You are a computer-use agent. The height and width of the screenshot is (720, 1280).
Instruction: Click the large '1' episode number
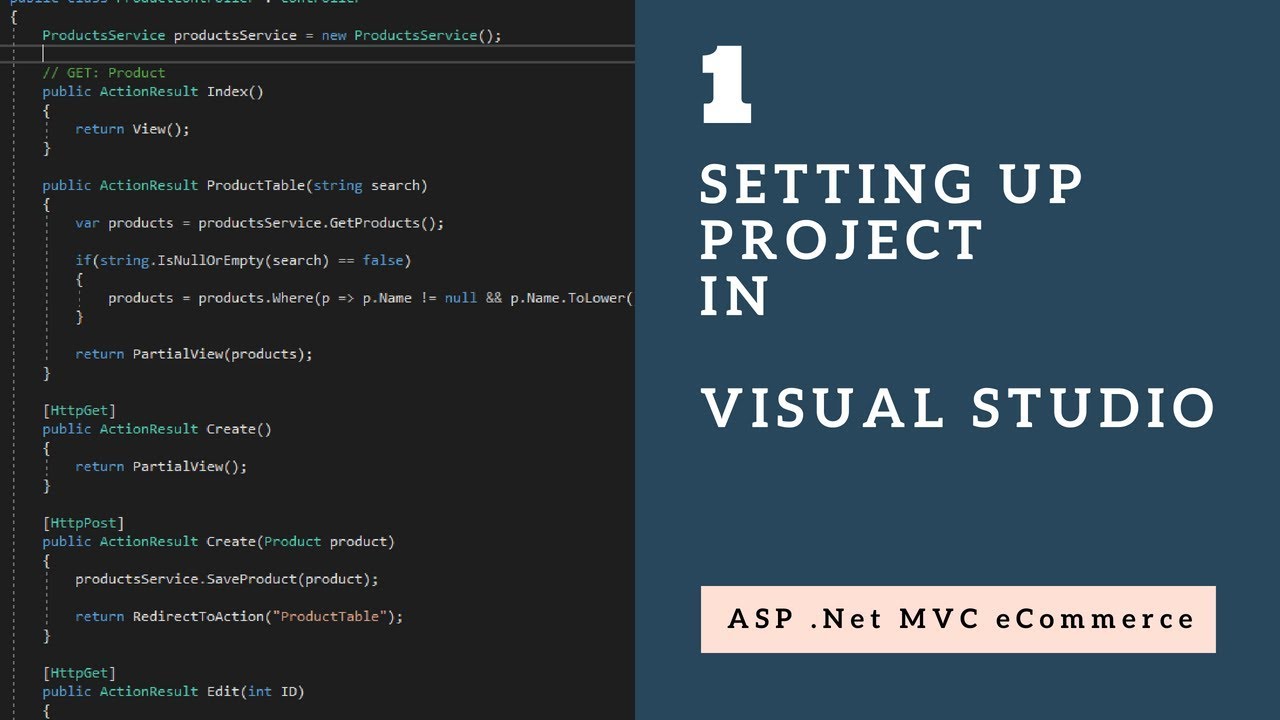(x=726, y=87)
